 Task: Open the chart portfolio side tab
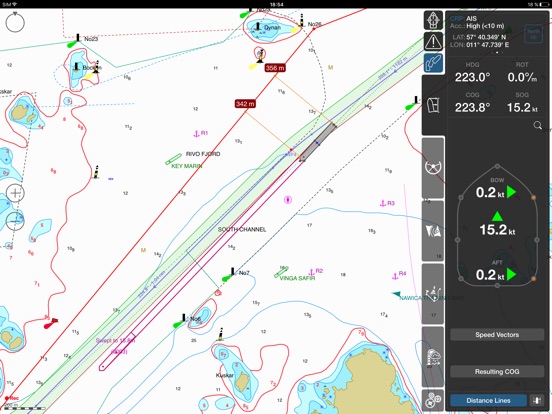pyautogui.click(x=433, y=105)
